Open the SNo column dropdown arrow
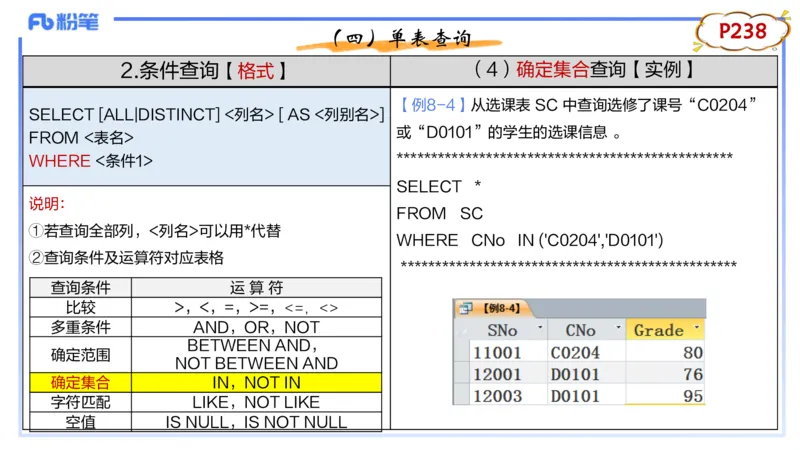 point(540,328)
